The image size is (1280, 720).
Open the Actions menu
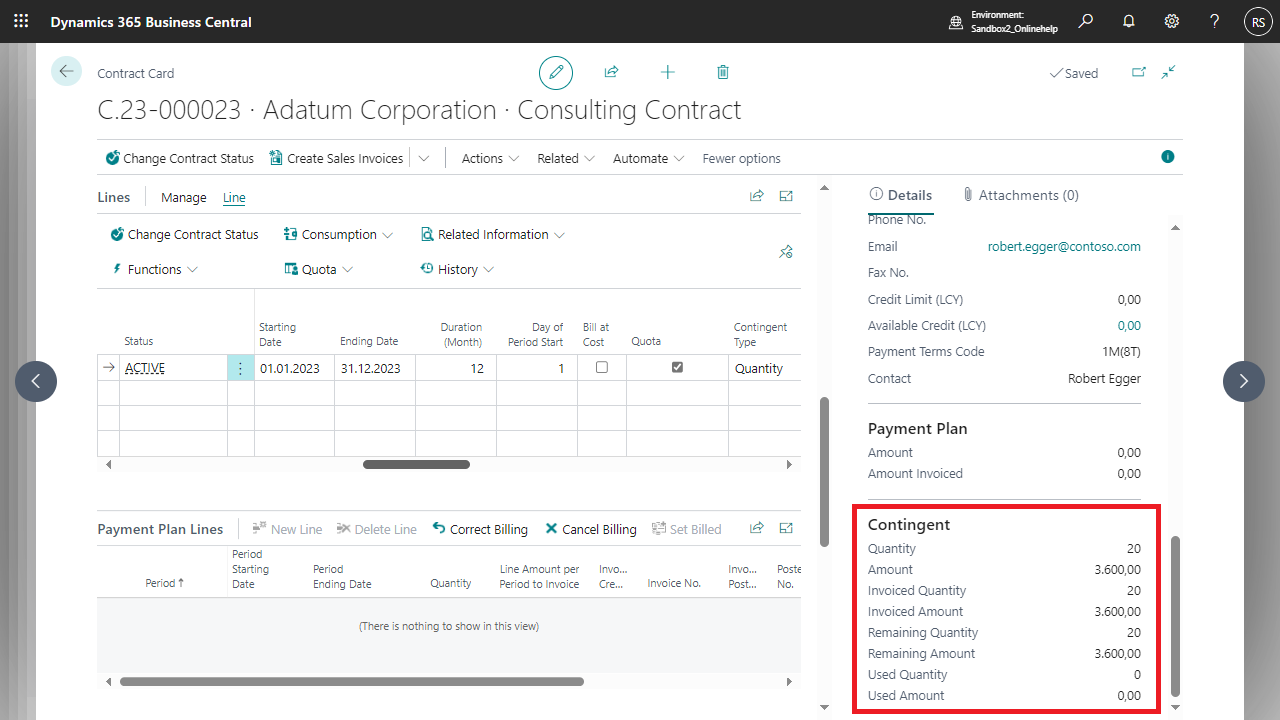(x=490, y=158)
